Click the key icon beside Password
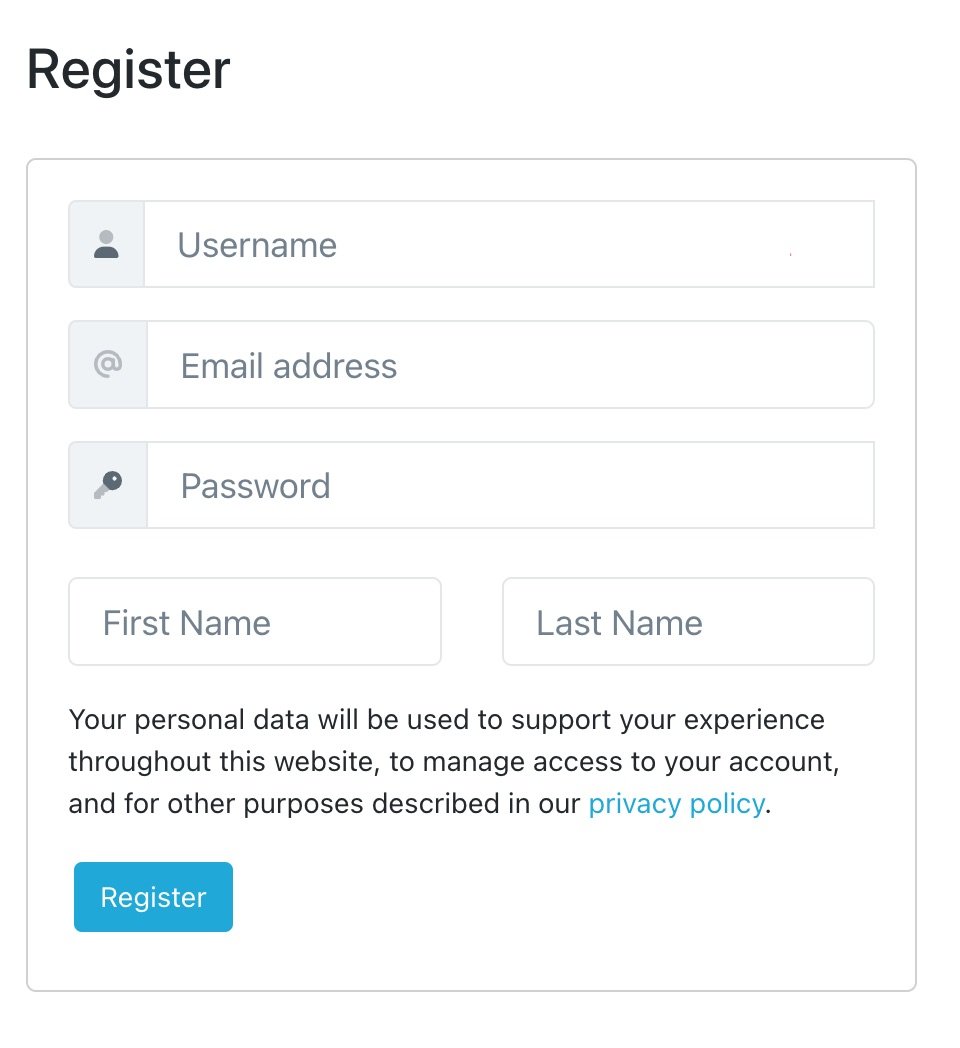This screenshot has height=1048, width=960. pyautogui.click(x=108, y=485)
